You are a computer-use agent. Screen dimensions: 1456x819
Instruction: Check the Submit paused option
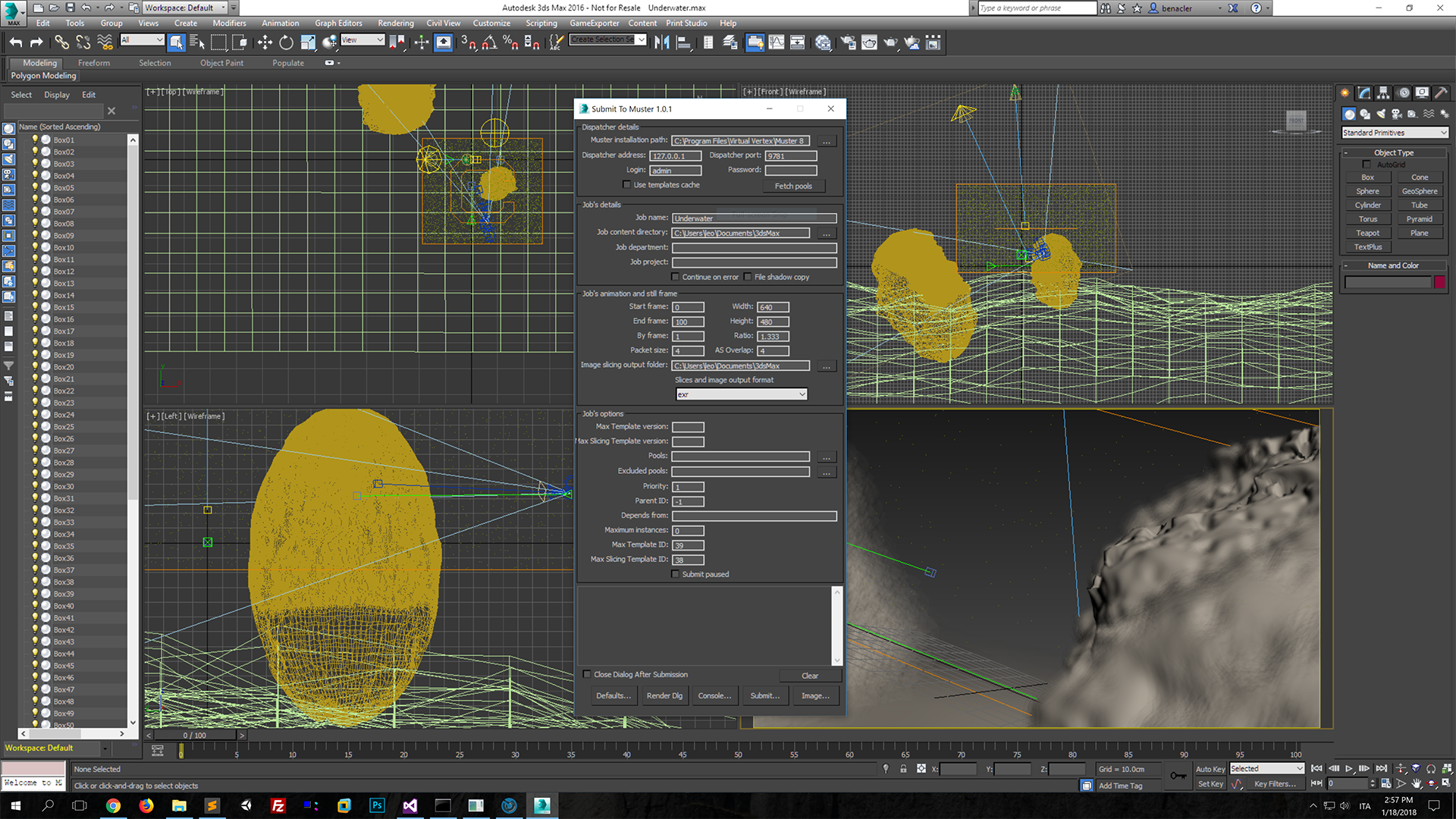coord(675,574)
